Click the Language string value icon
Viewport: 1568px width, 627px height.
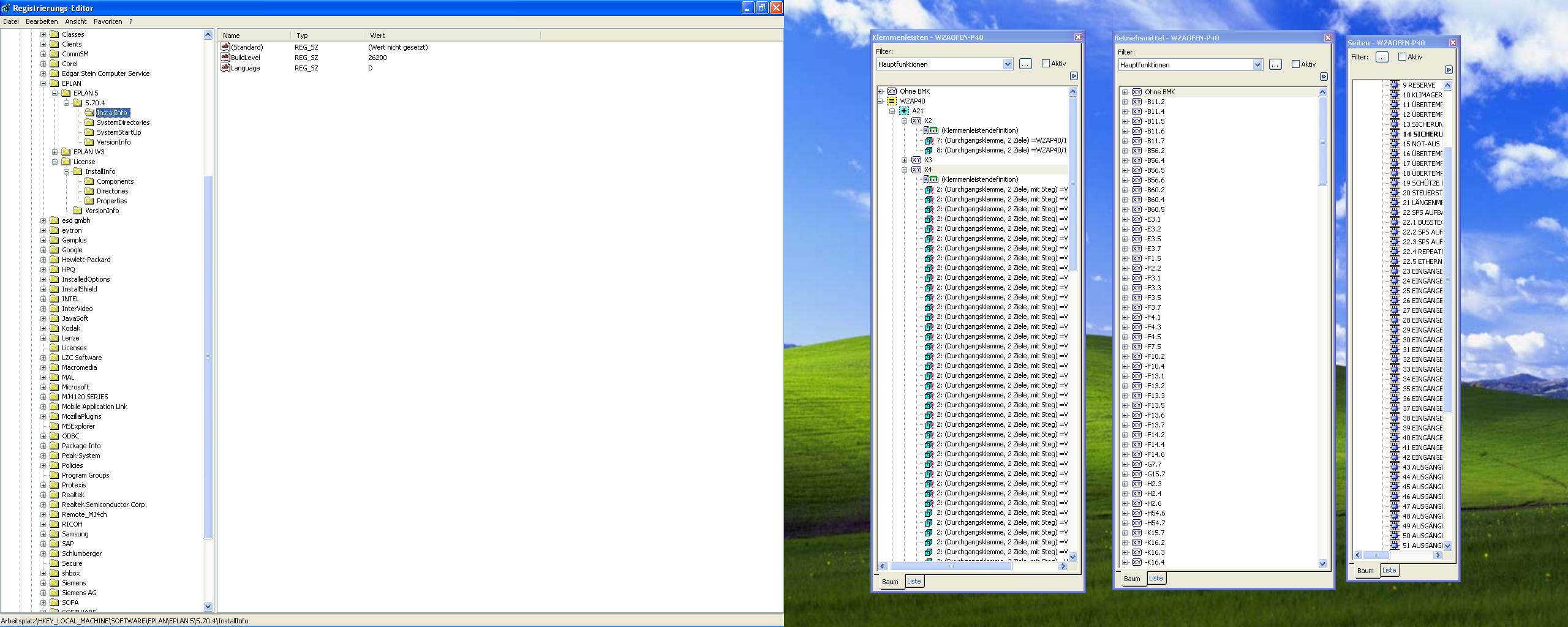click(x=225, y=67)
